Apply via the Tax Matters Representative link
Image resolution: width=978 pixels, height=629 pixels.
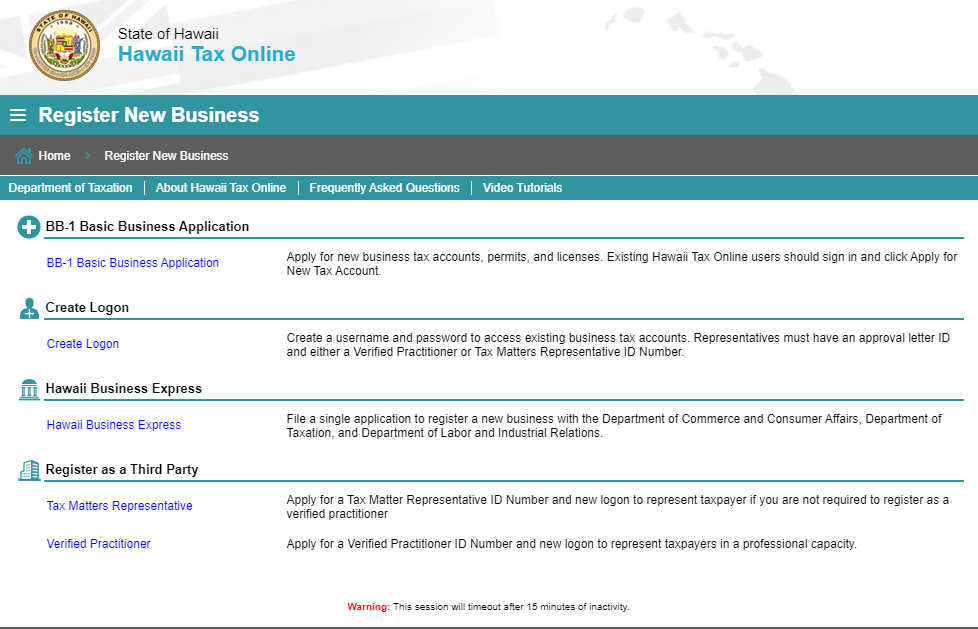coord(119,505)
